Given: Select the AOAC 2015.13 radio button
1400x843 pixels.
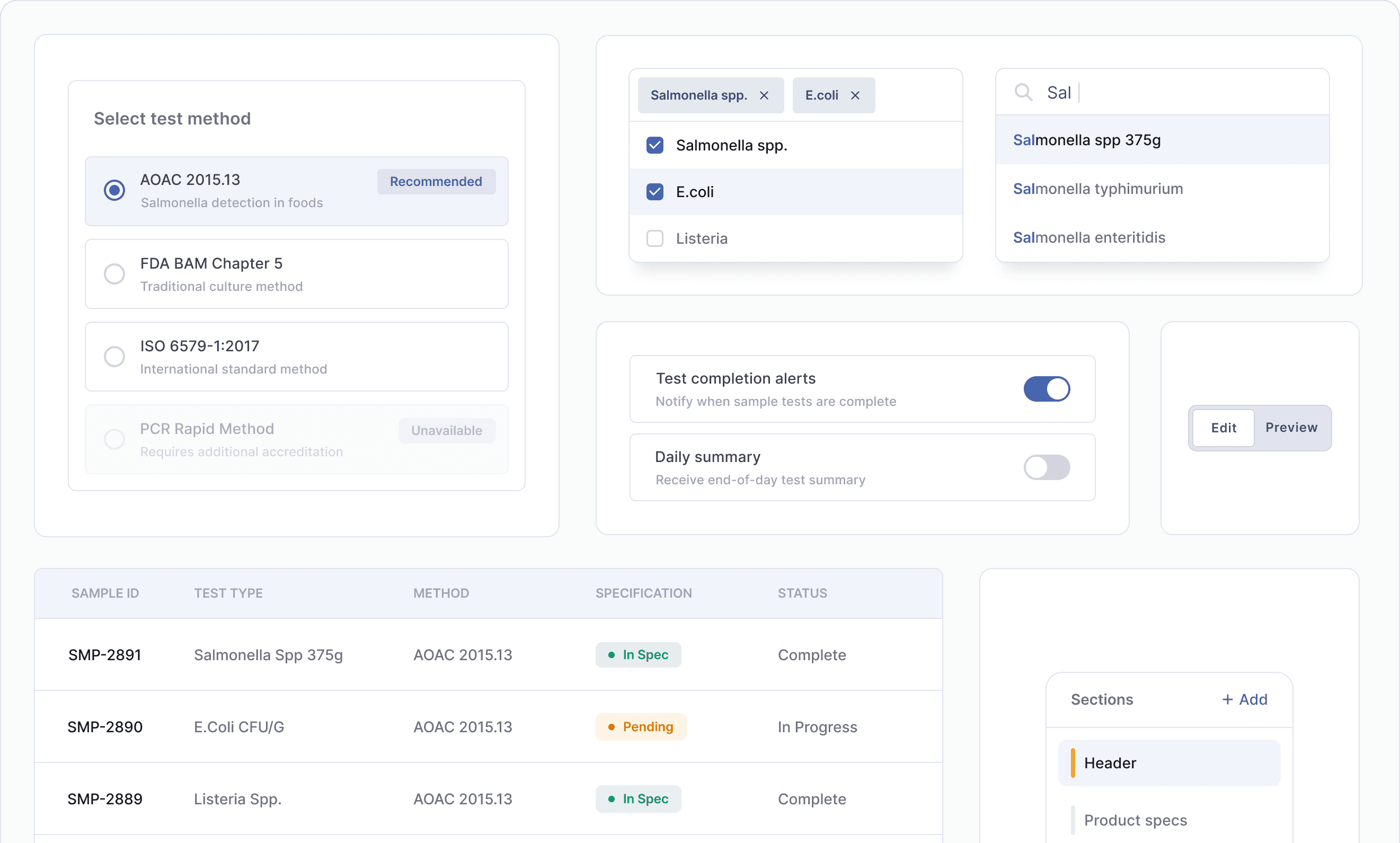Looking at the screenshot, I should coord(114,190).
